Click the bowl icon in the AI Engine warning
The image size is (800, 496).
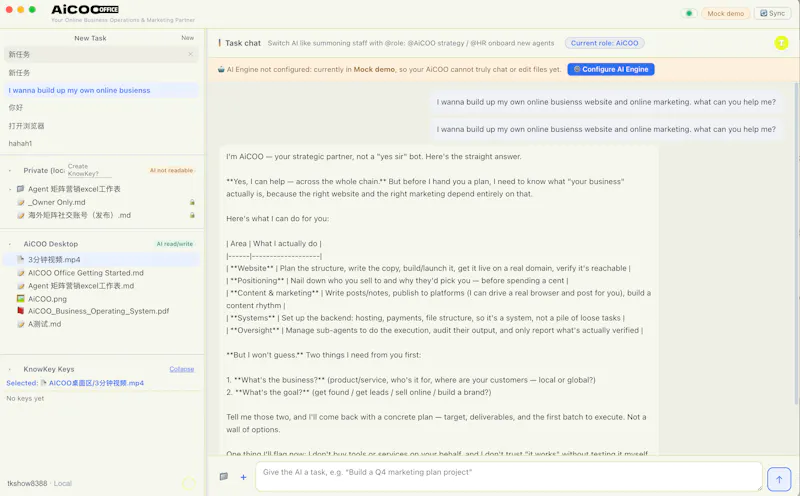221,69
